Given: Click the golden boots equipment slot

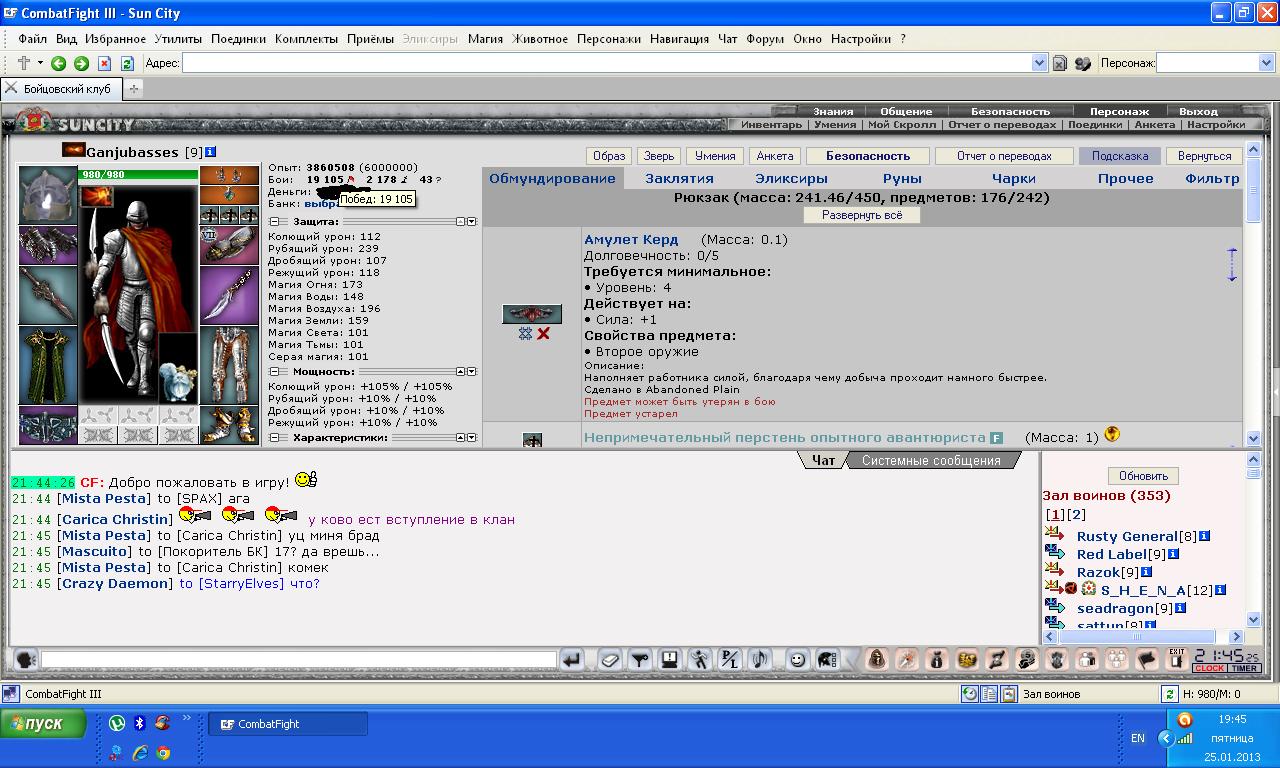Looking at the screenshot, I should (229, 425).
